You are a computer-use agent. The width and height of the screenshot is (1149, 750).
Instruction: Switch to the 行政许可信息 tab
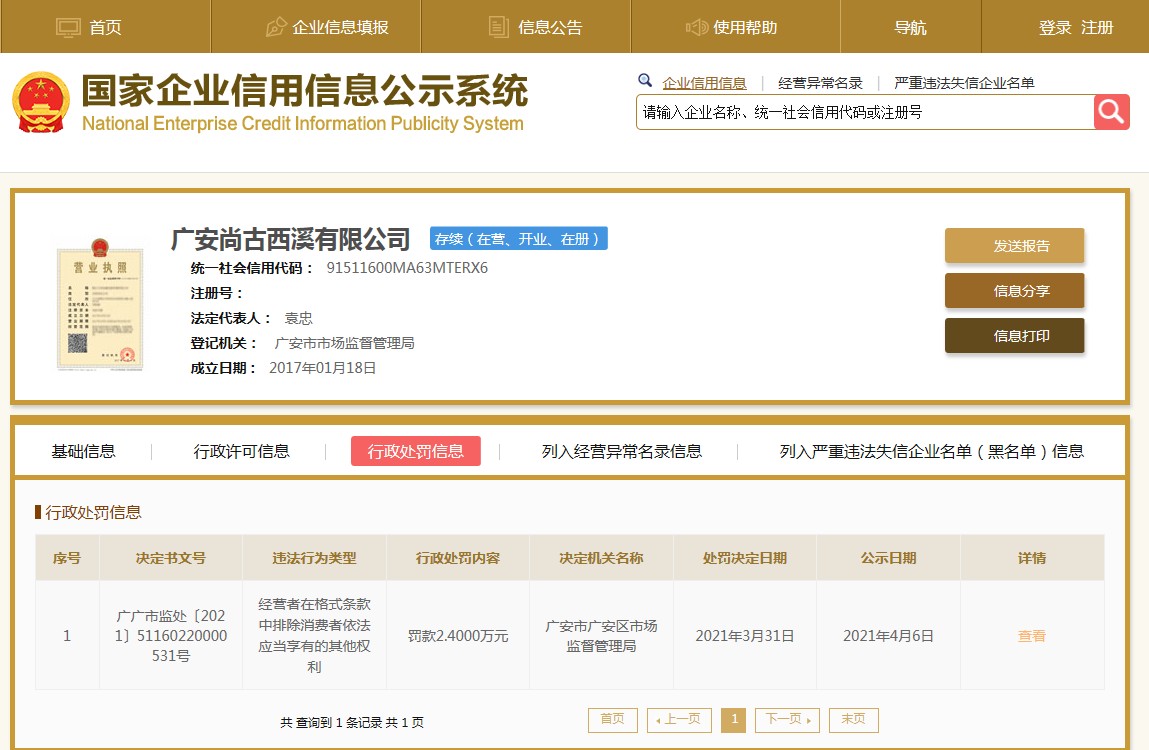click(x=241, y=451)
